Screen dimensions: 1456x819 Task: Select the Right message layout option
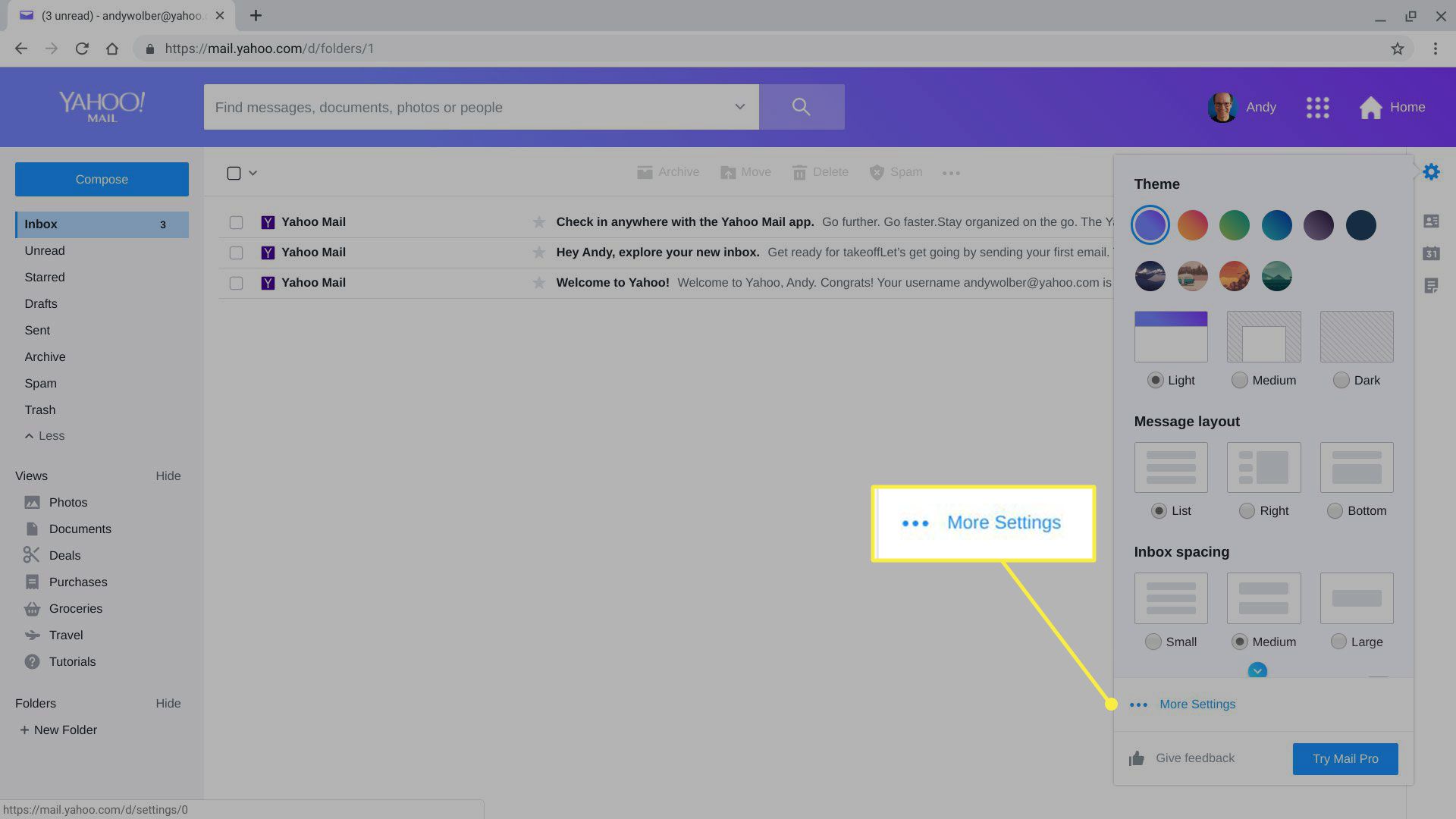1246,511
